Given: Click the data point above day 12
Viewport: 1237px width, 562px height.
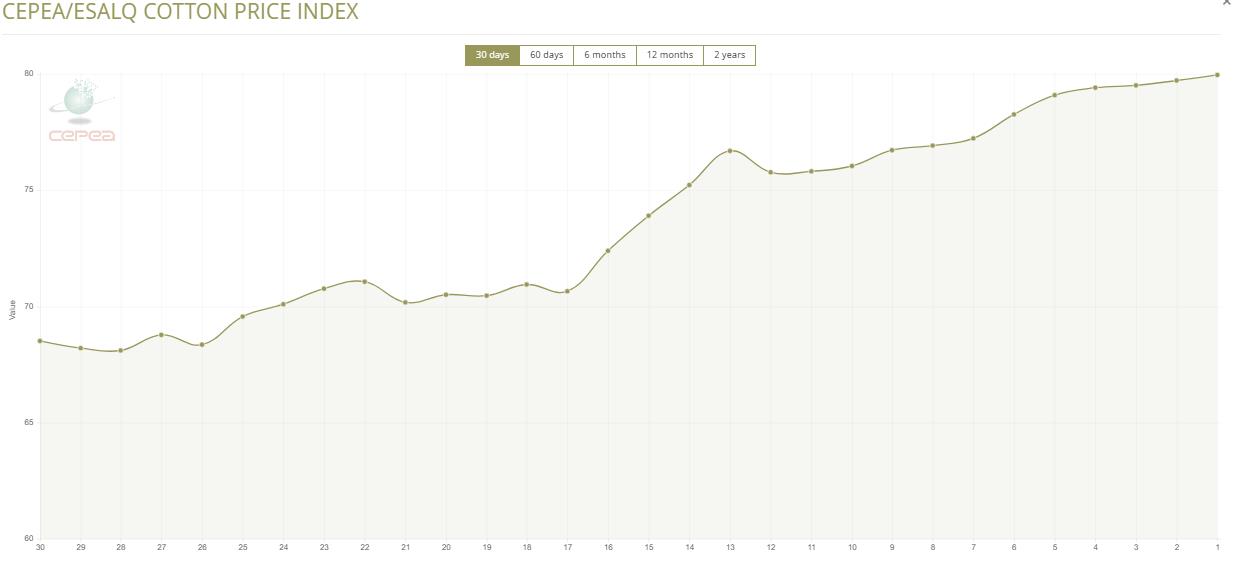Looking at the screenshot, I should coord(770,172).
